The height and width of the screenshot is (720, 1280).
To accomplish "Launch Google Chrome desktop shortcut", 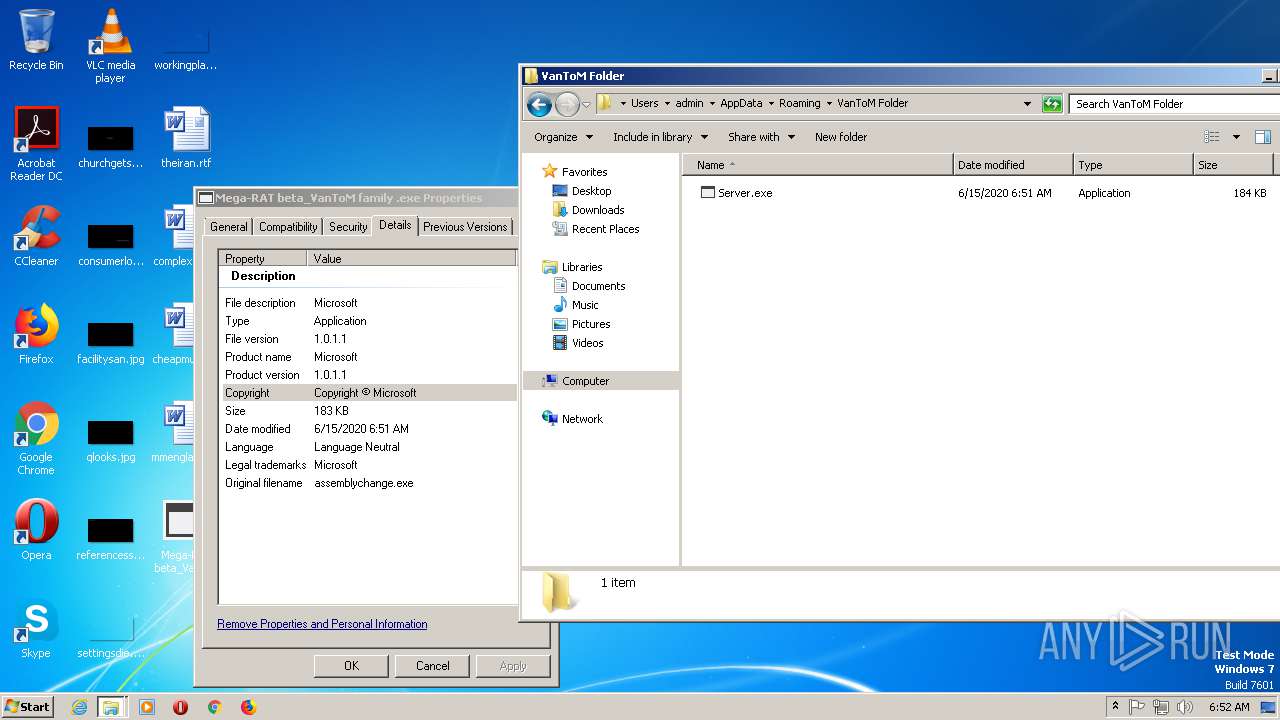I will pos(36,438).
